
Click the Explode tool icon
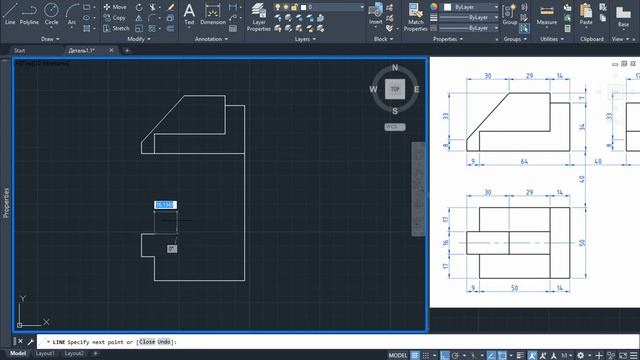click(x=170, y=18)
